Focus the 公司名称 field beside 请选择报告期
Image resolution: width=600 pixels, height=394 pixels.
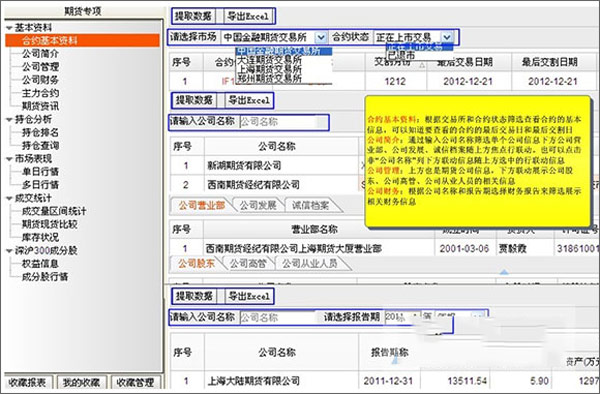pos(278,317)
